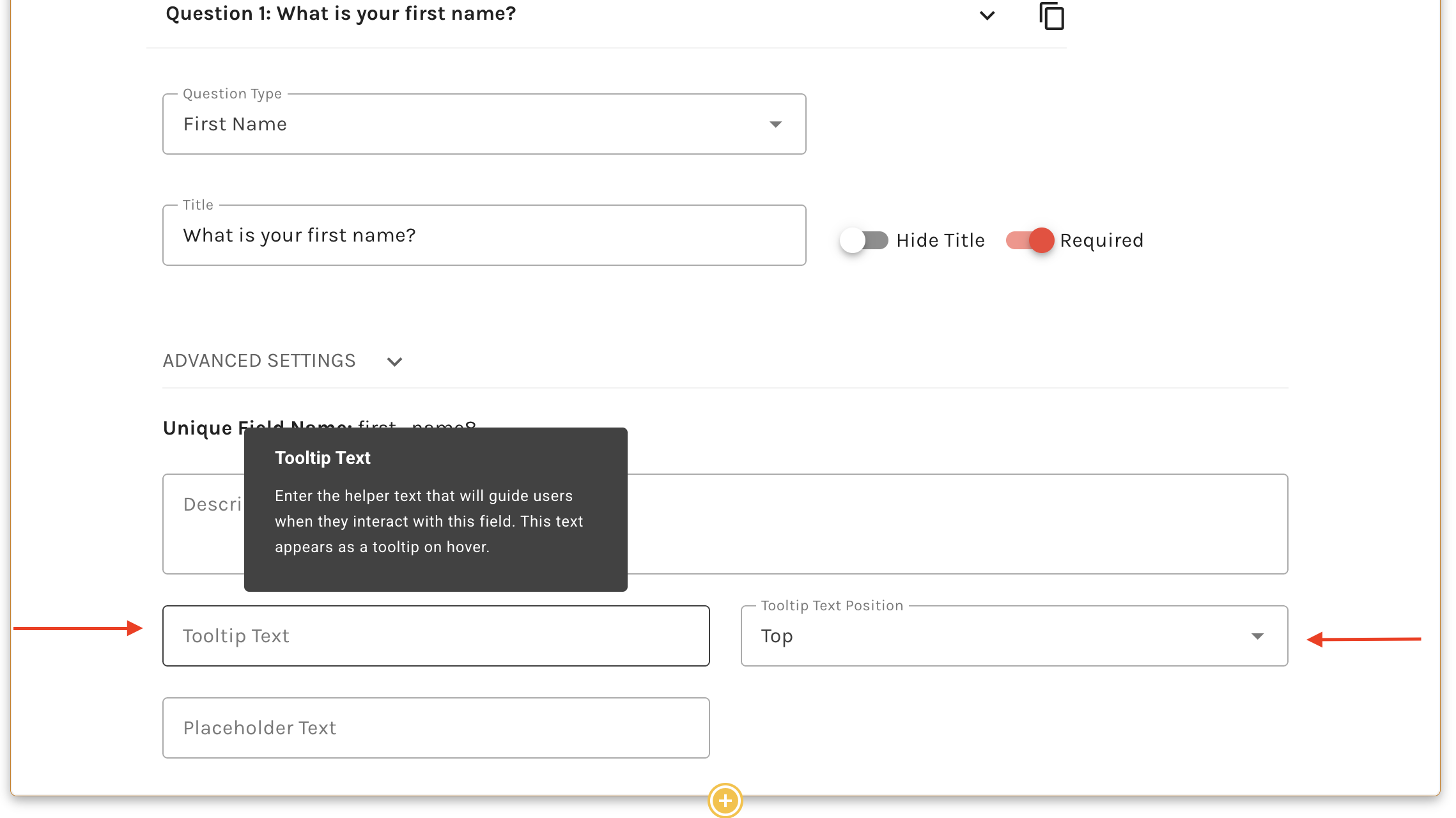
Task: Add a new question with the yellow plus button
Action: pyautogui.click(x=725, y=800)
